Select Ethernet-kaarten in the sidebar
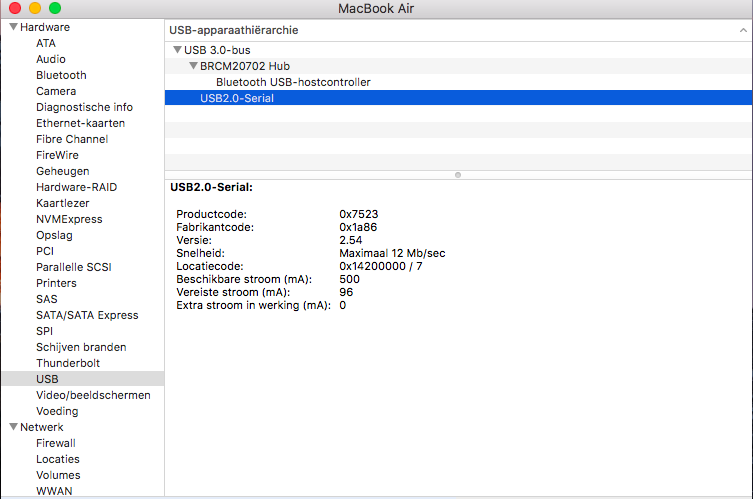This screenshot has height=499, width=753. [80, 123]
